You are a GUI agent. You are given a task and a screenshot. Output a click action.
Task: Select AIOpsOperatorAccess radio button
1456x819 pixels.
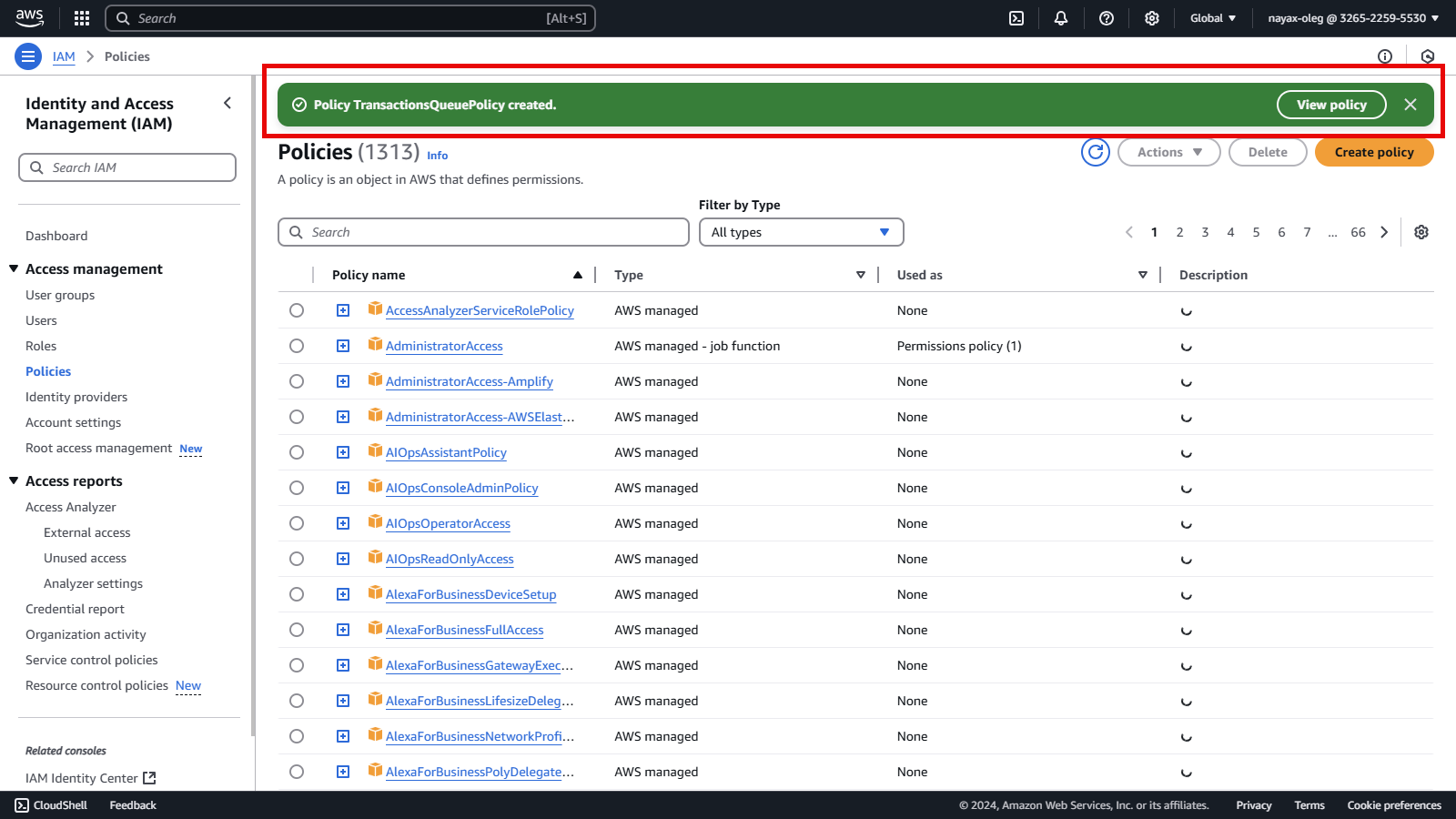point(297,523)
